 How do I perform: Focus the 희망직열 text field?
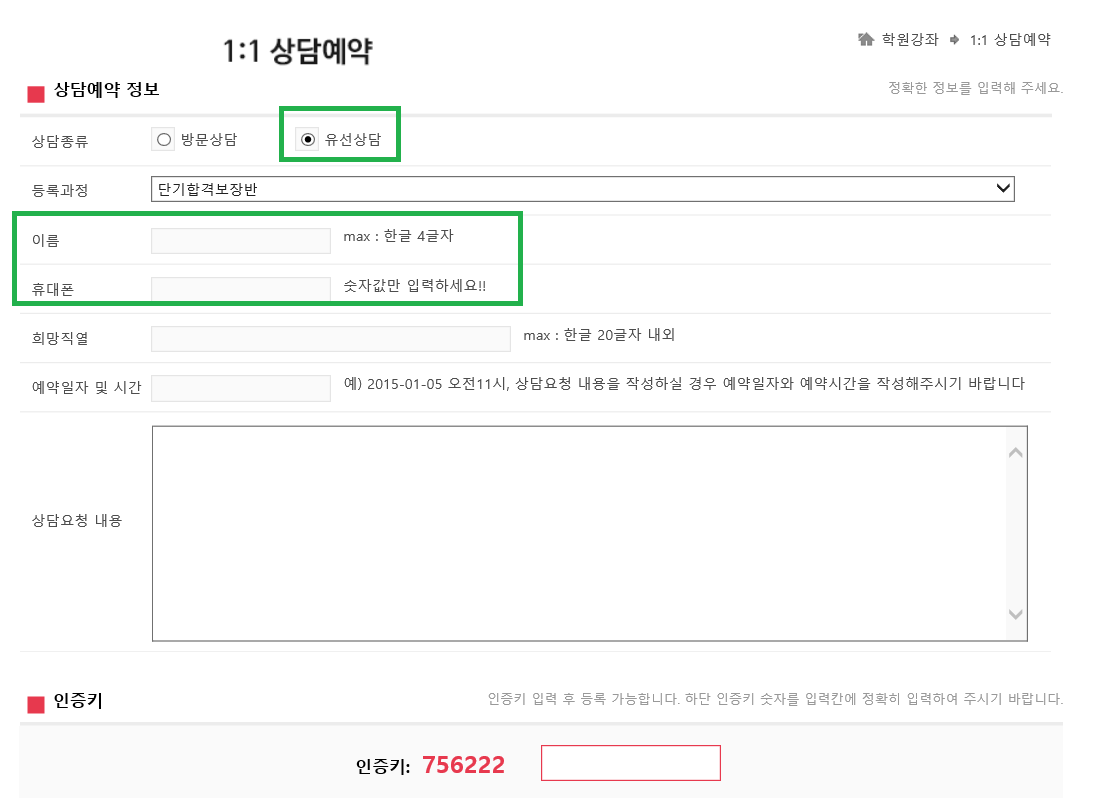[330, 339]
